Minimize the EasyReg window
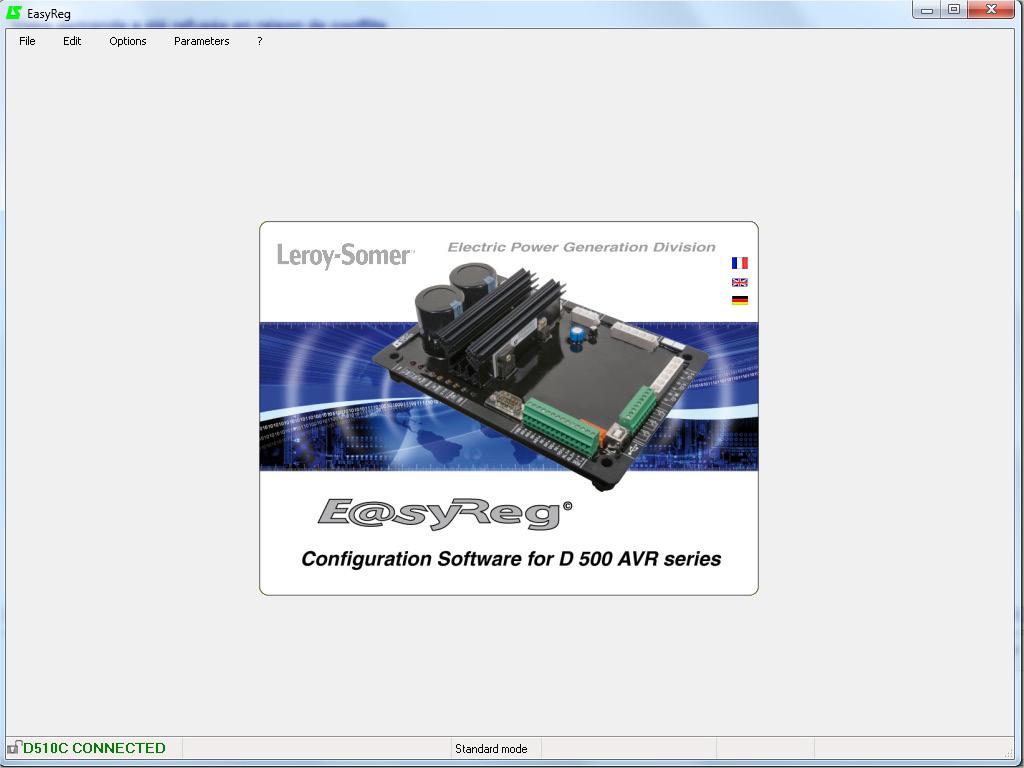Screen dimensions: 1024x768 click(927, 10)
